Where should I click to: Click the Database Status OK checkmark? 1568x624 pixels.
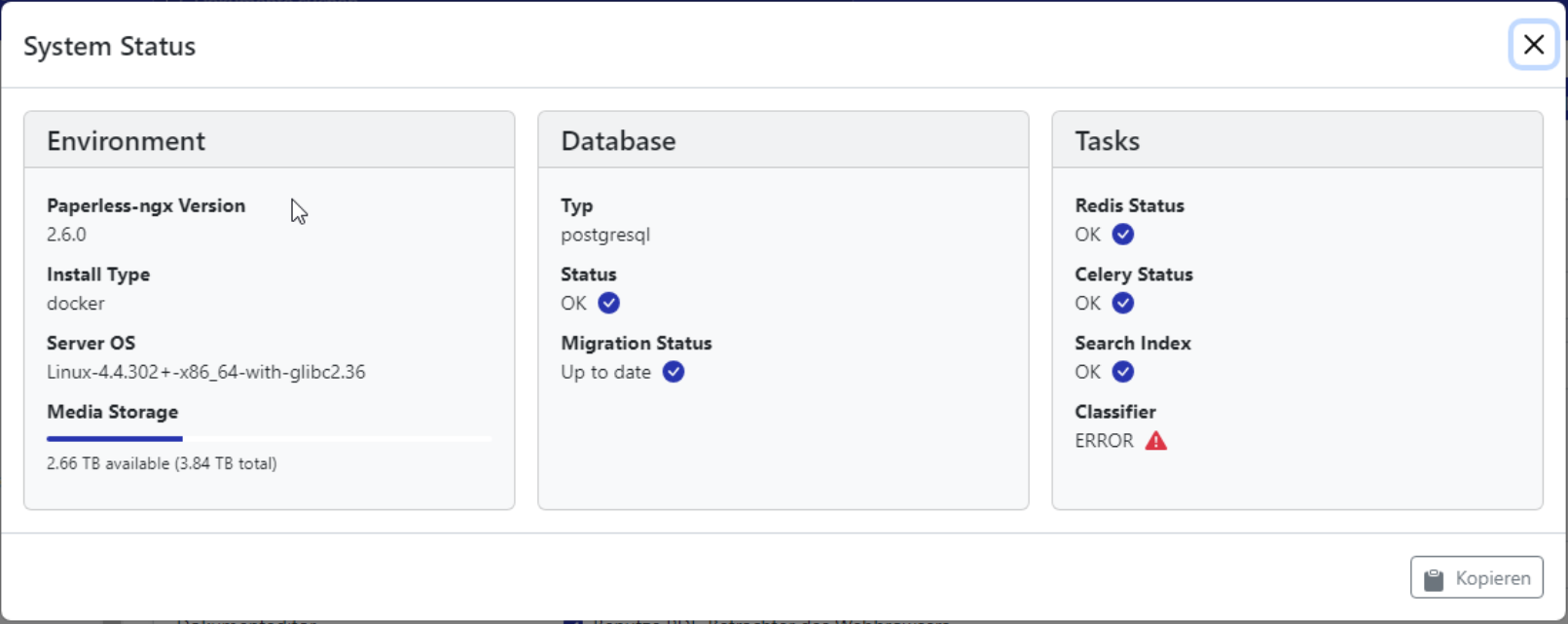[x=608, y=303]
